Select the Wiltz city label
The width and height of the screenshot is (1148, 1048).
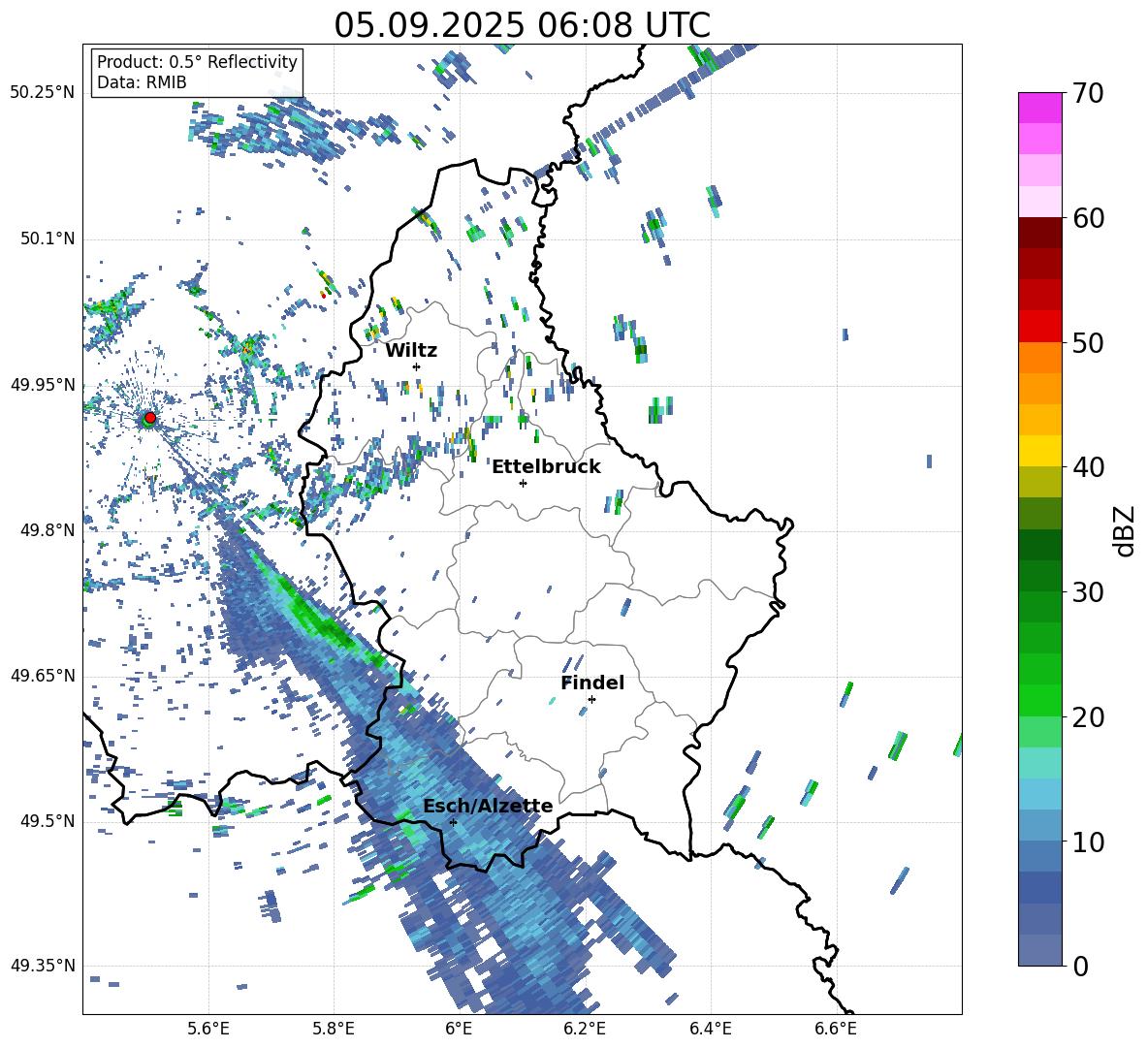tap(411, 351)
